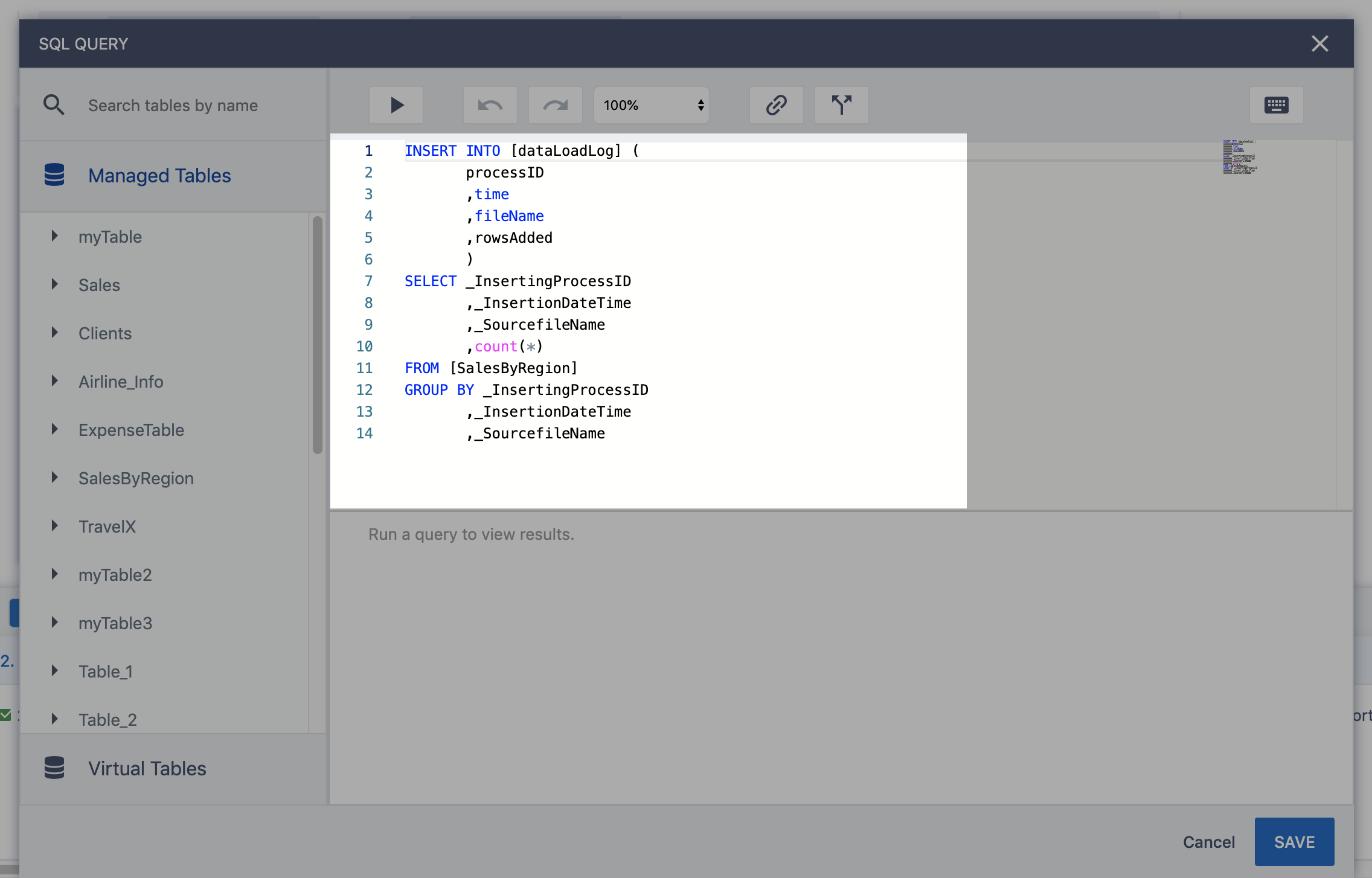This screenshot has height=878, width=1372.
Task: Open the Managed Tables section
Action: point(159,175)
